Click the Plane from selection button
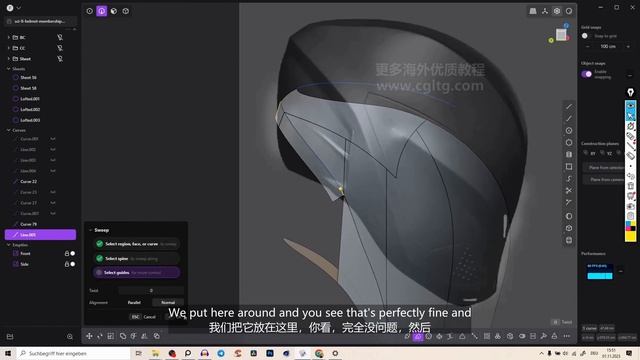This screenshot has width=640, height=360. coord(604,168)
